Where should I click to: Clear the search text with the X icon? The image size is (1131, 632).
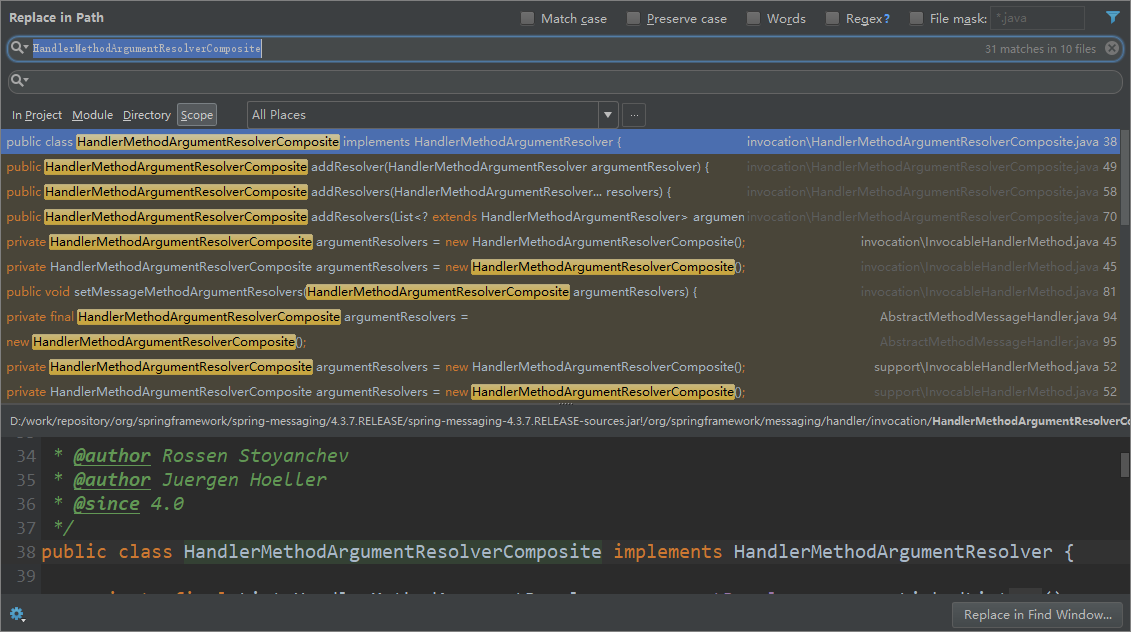1112,48
